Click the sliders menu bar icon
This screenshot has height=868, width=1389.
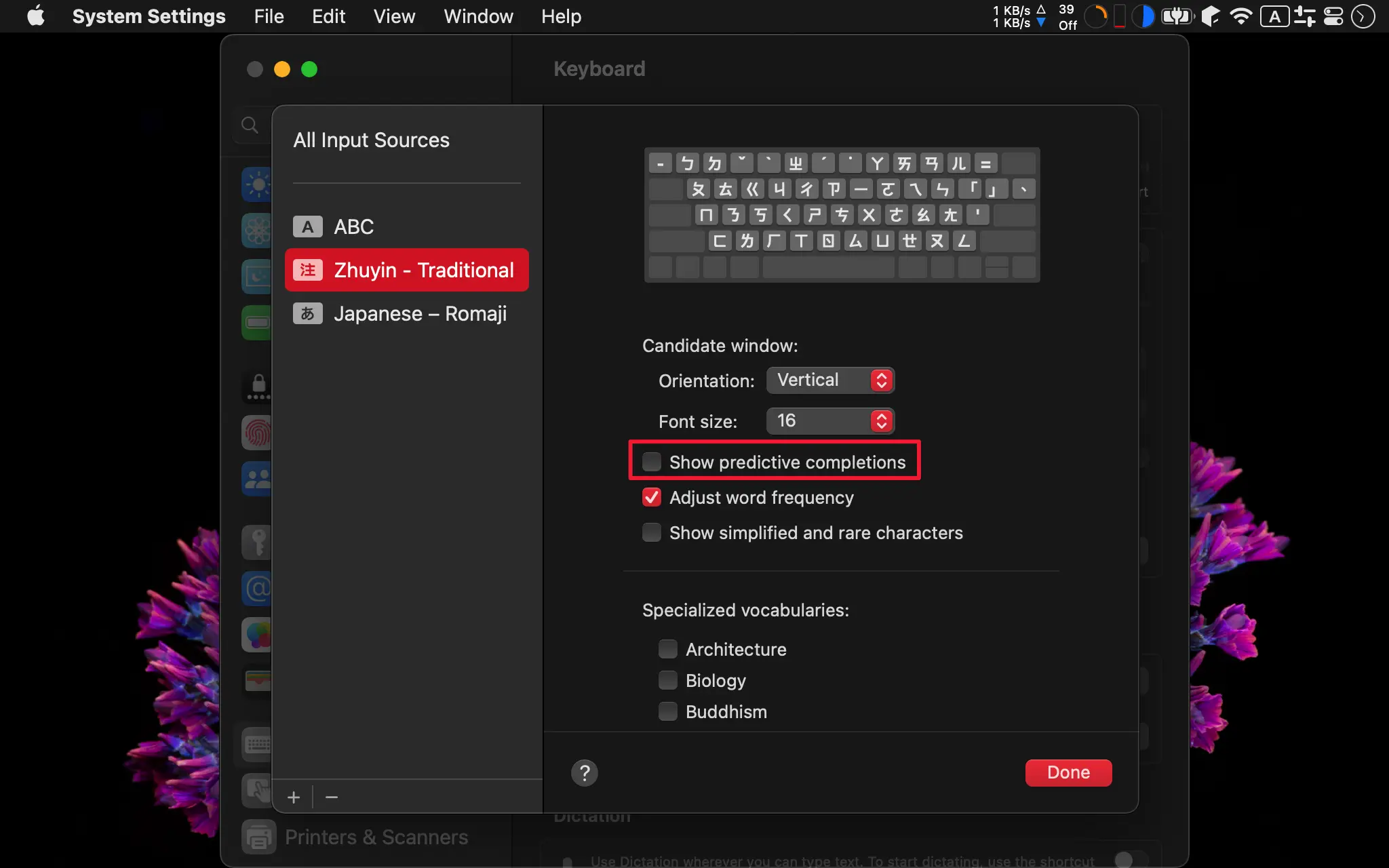[x=1304, y=16]
